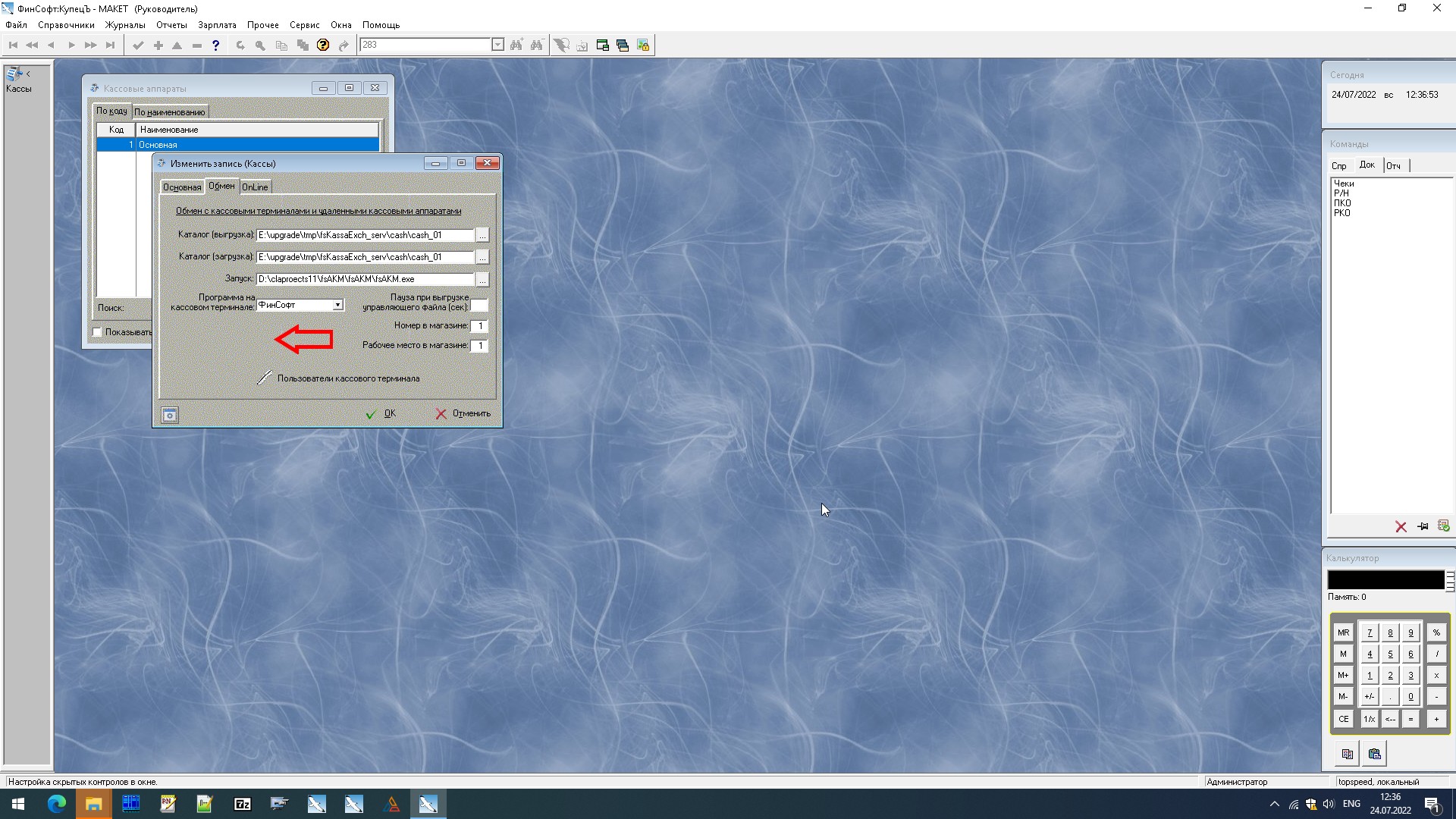
Task: Click the Номер в магазине input field
Action: tap(479, 326)
